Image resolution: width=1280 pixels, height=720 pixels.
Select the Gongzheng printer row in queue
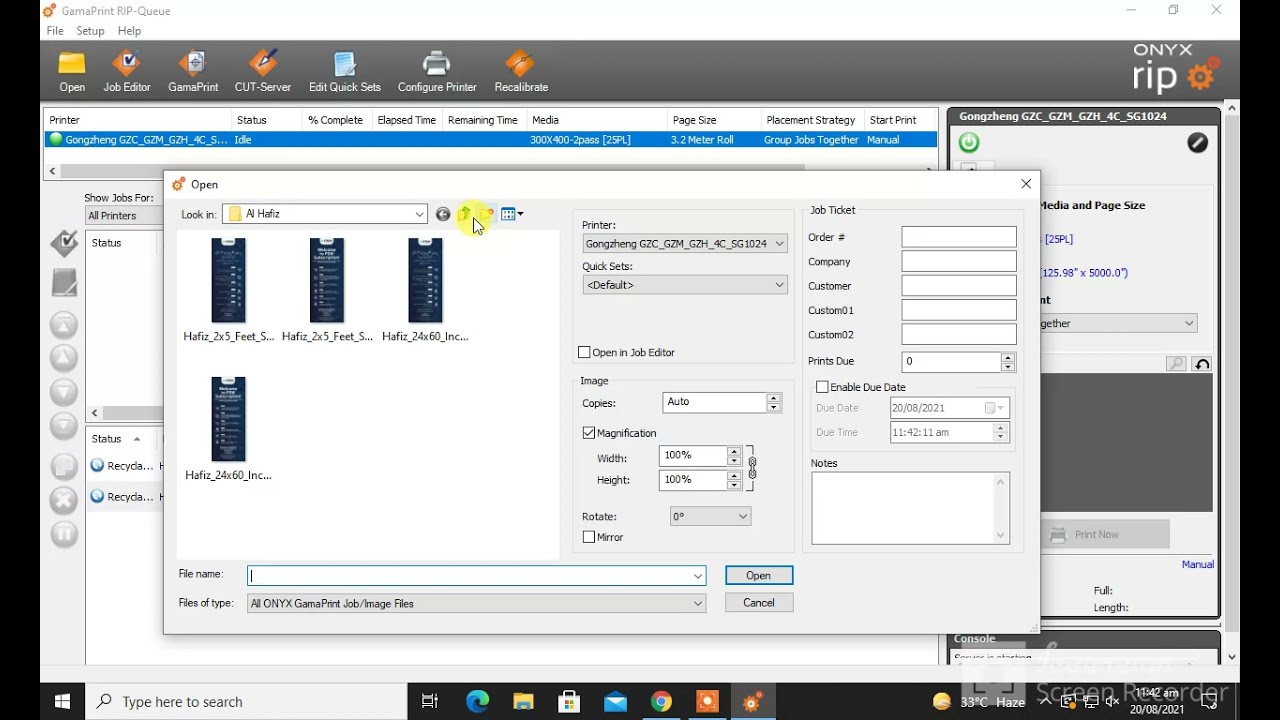coord(491,140)
